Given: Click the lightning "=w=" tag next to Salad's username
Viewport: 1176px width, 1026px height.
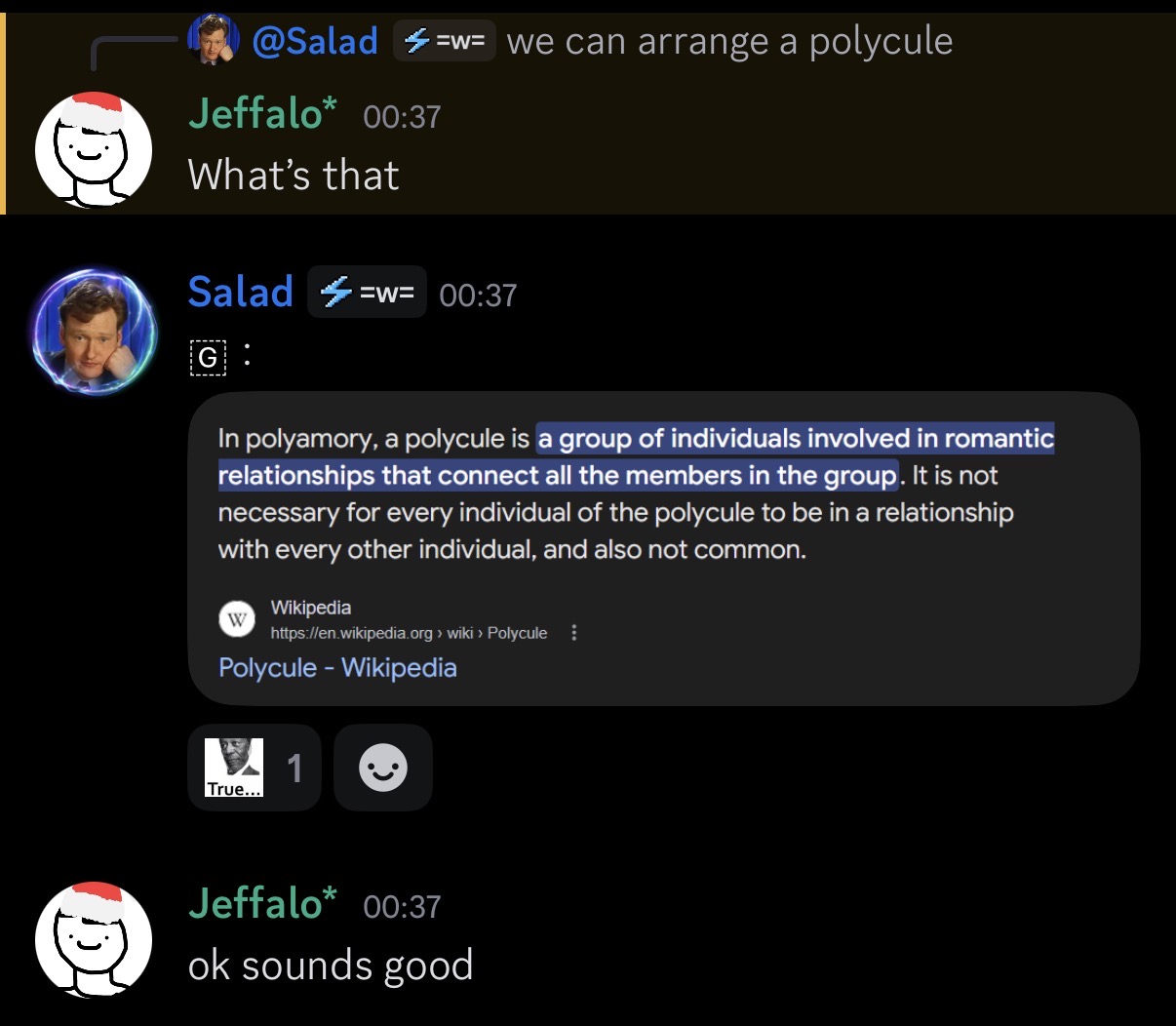Looking at the screenshot, I should point(367,292).
